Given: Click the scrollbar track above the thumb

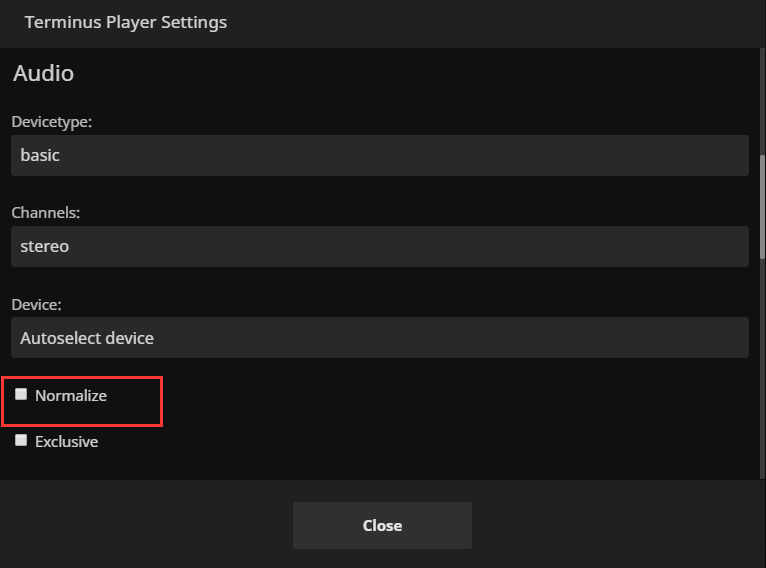Looking at the screenshot, I should click(x=762, y=100).
